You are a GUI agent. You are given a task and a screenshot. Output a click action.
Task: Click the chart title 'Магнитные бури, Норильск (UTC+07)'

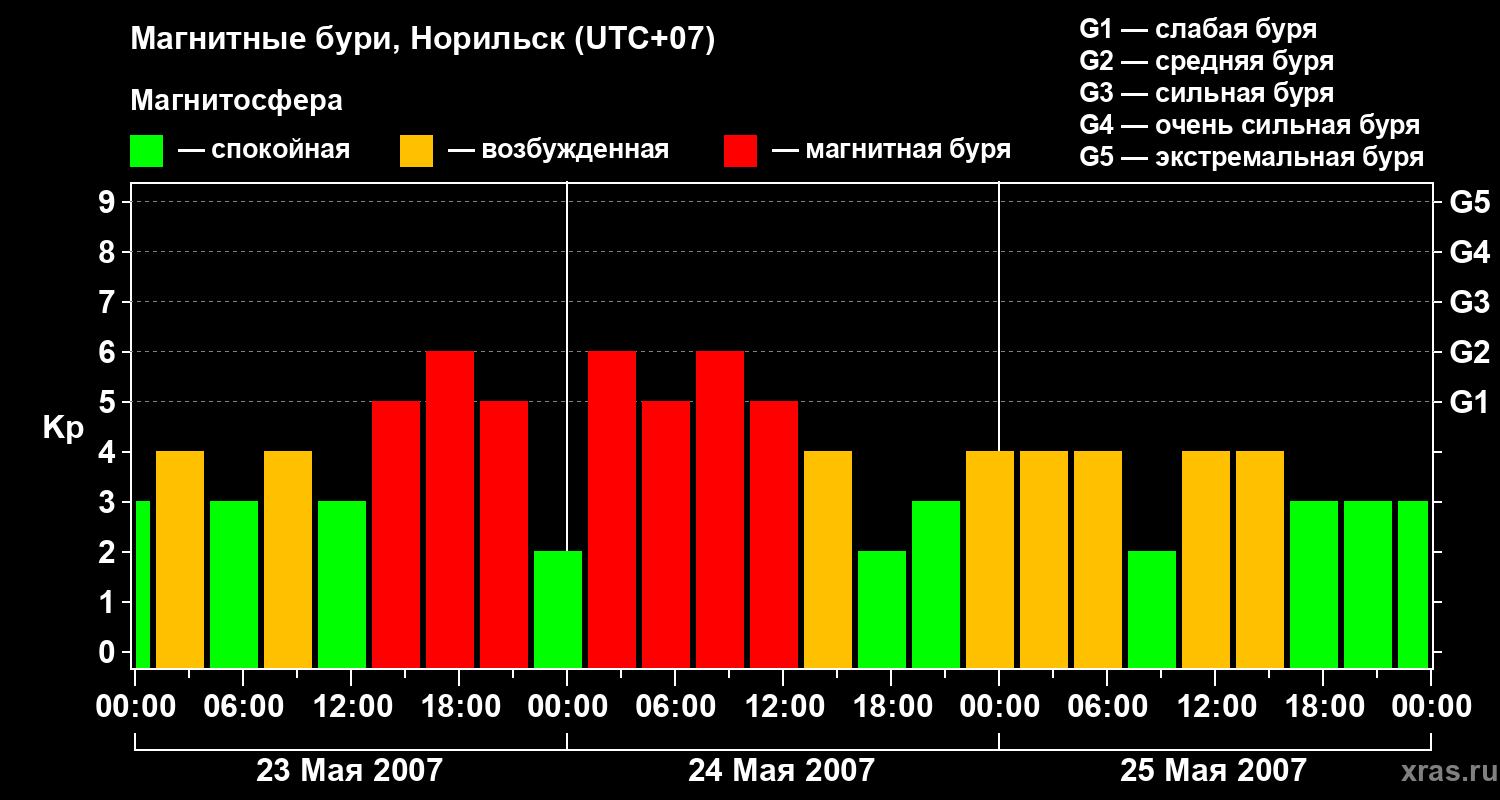(423, 40)
